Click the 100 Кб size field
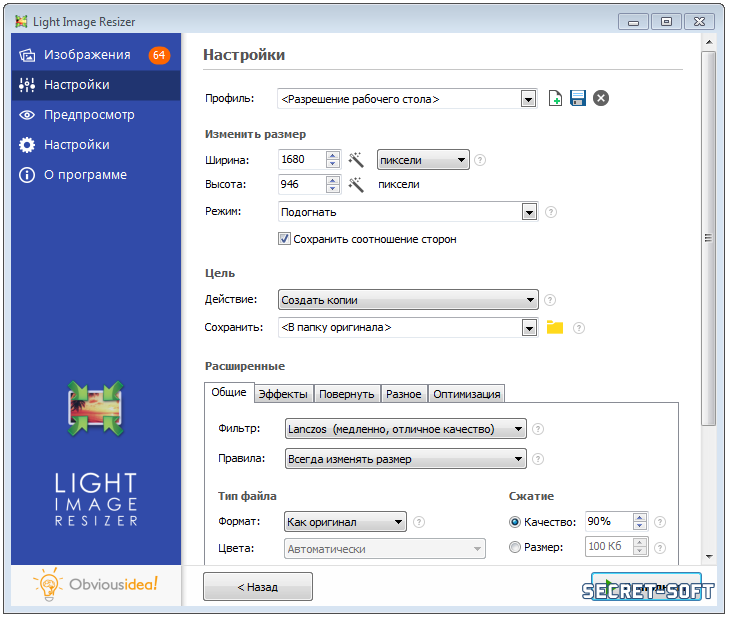Viewport: 729px width, 617px height. point(609,546)
